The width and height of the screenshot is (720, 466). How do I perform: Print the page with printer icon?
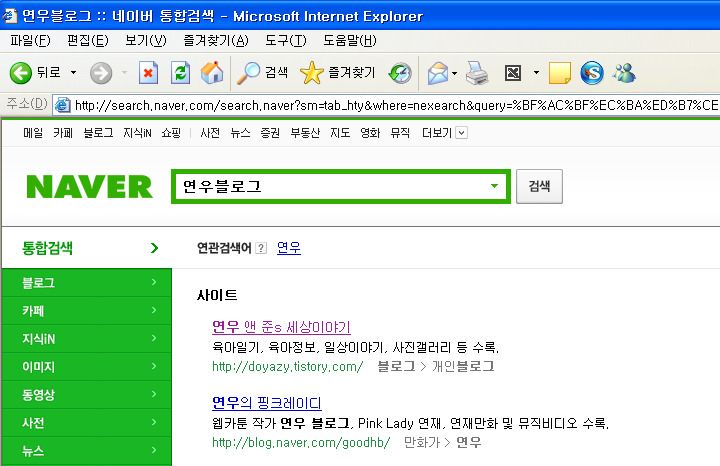477,73
